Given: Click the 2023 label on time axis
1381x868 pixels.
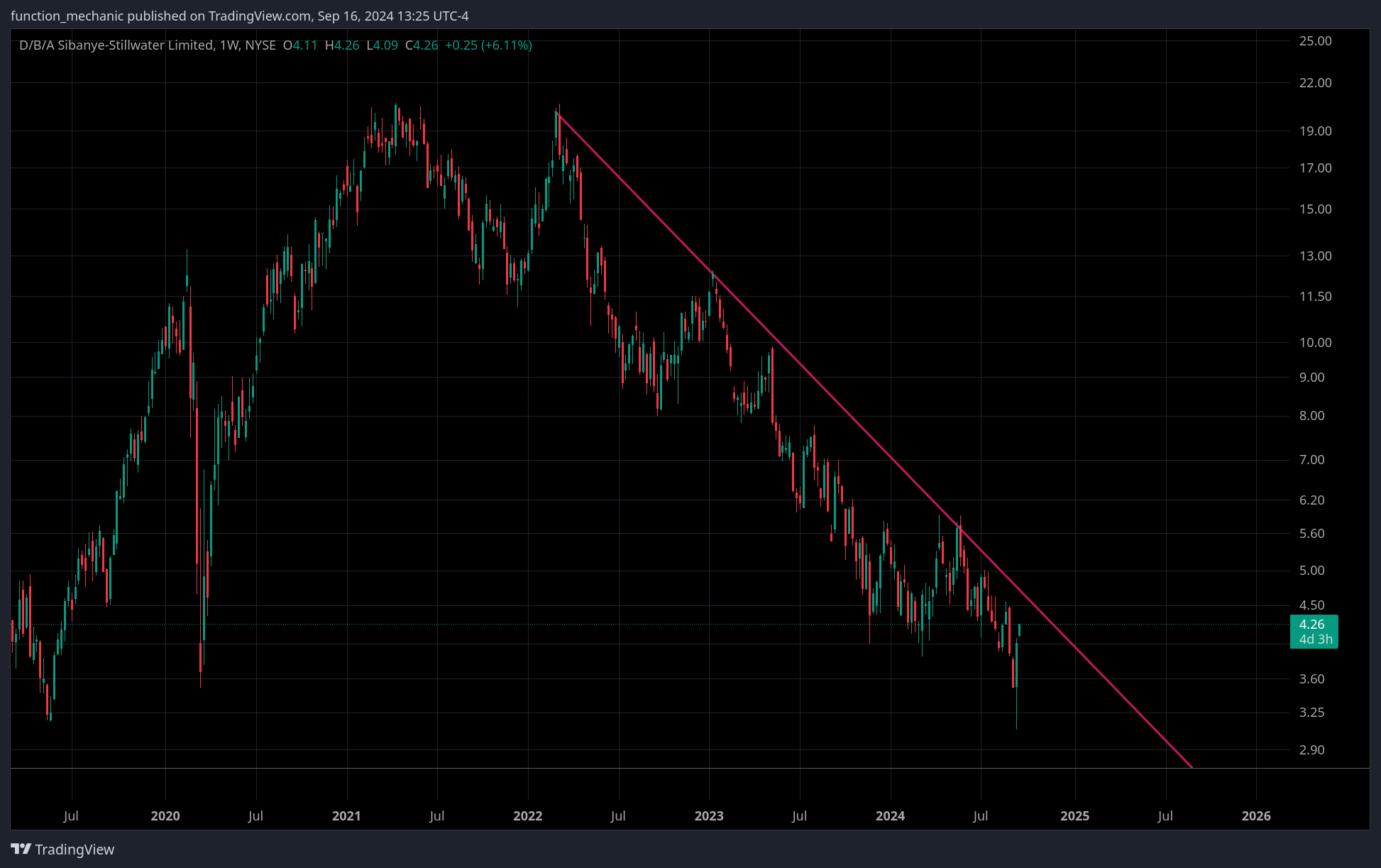Looking at the screenshot, I should [x=709, y=816].
